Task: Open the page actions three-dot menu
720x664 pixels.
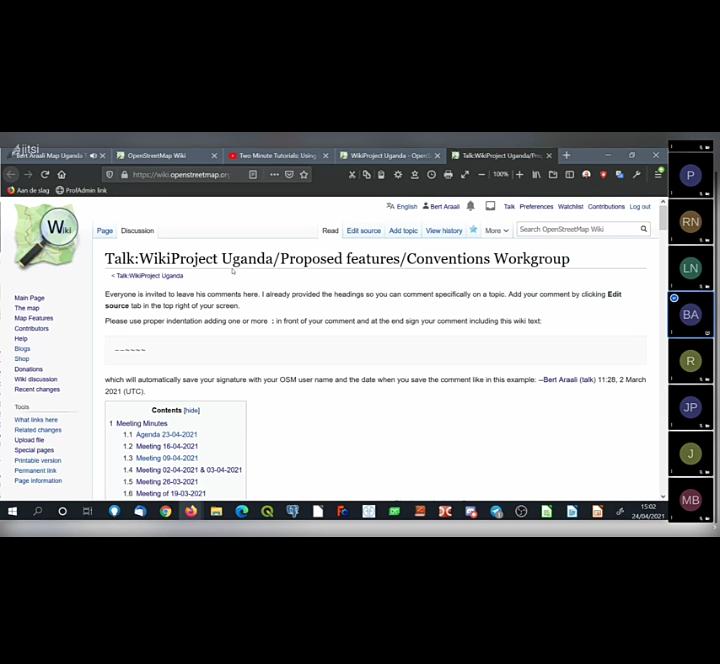Action: coord(274,174)
